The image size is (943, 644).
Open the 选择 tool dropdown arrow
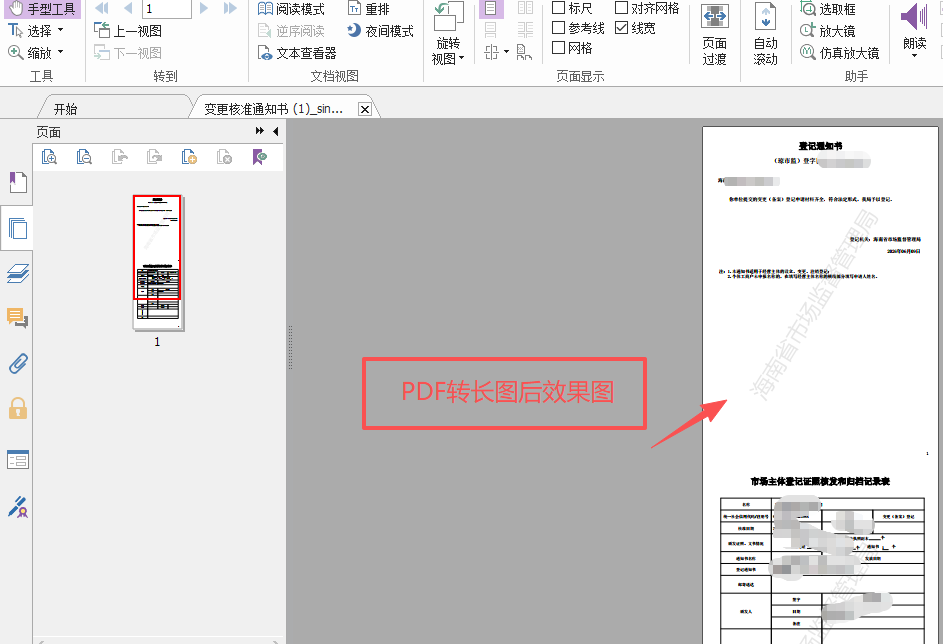click(60, 29)
